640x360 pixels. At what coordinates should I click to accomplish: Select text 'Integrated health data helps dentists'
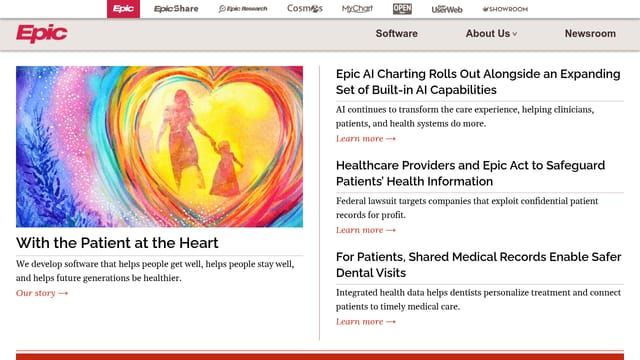pos(409,293)
